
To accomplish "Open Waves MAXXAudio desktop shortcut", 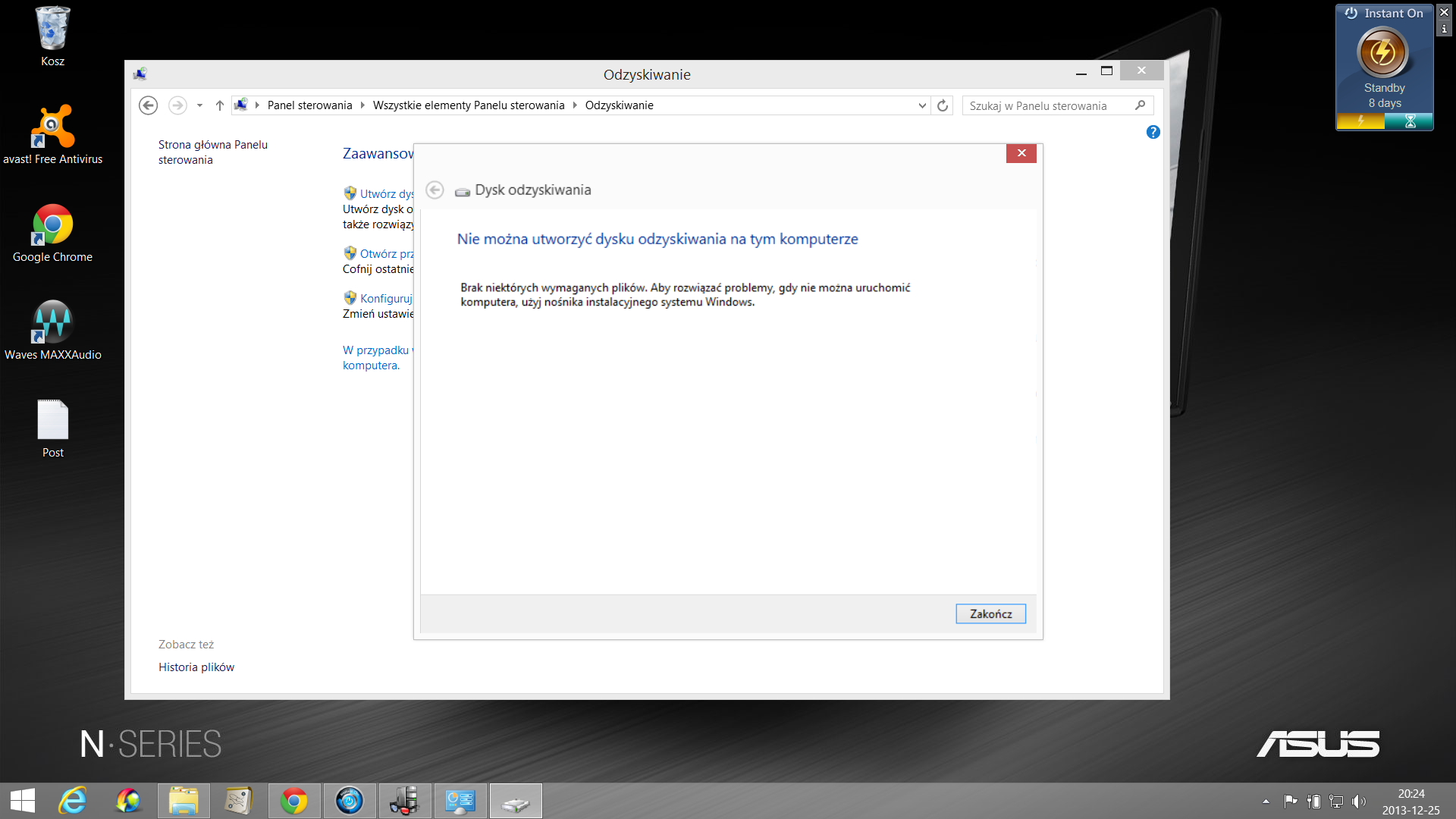I will (52, 331).
